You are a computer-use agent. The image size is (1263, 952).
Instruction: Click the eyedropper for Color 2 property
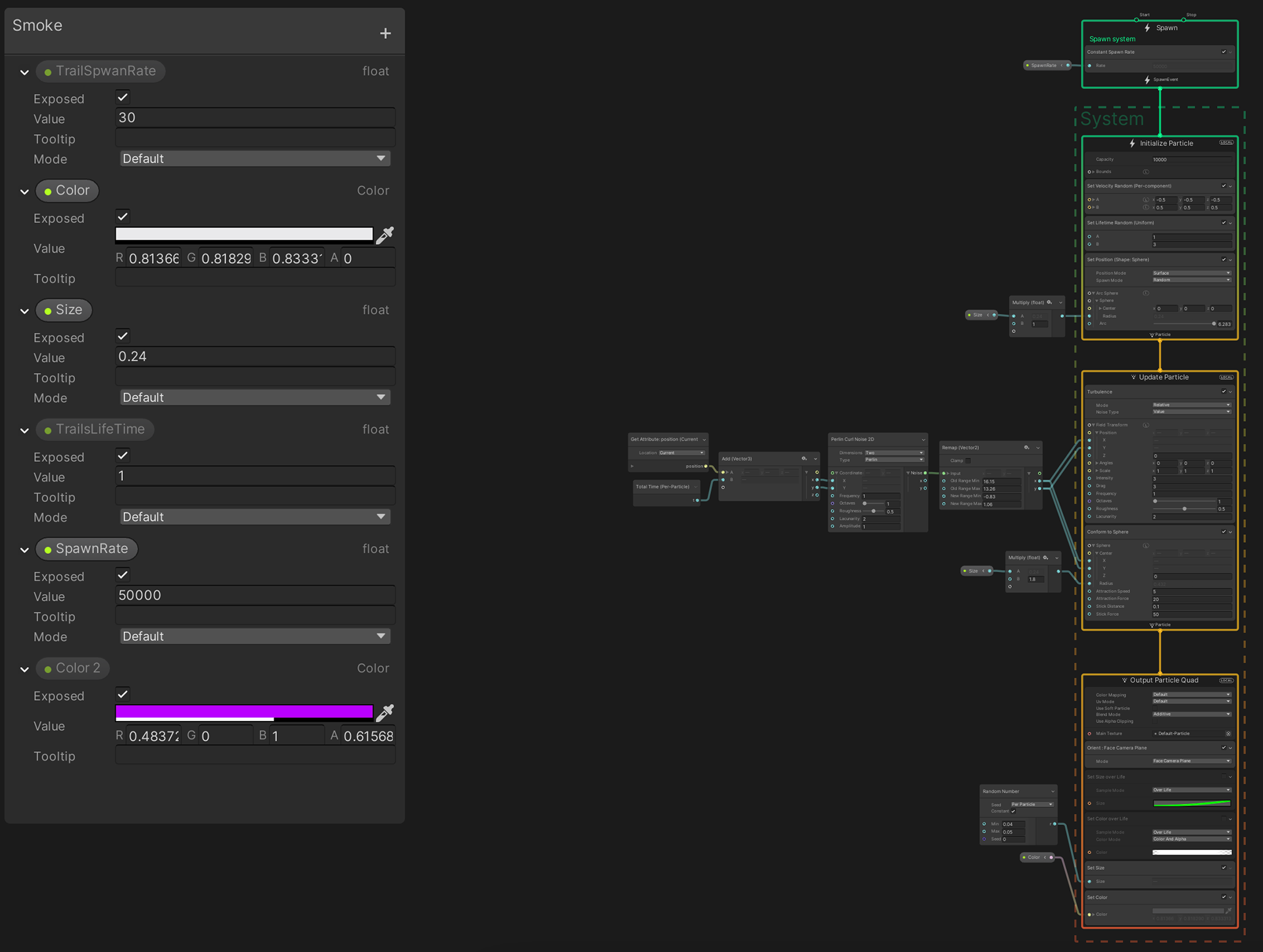click(385, 713)
